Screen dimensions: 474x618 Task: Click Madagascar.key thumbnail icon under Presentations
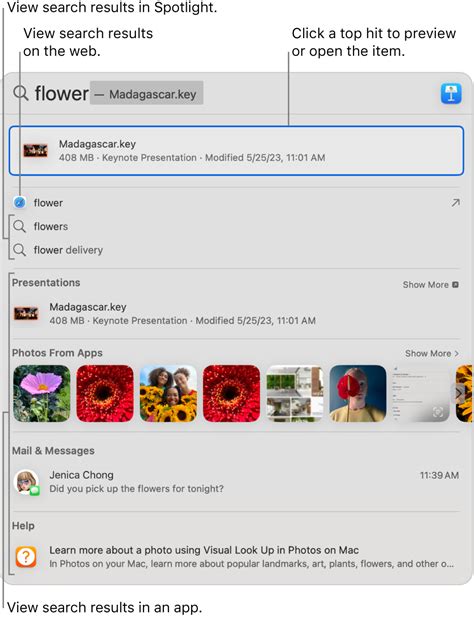(x=26, y=314)
